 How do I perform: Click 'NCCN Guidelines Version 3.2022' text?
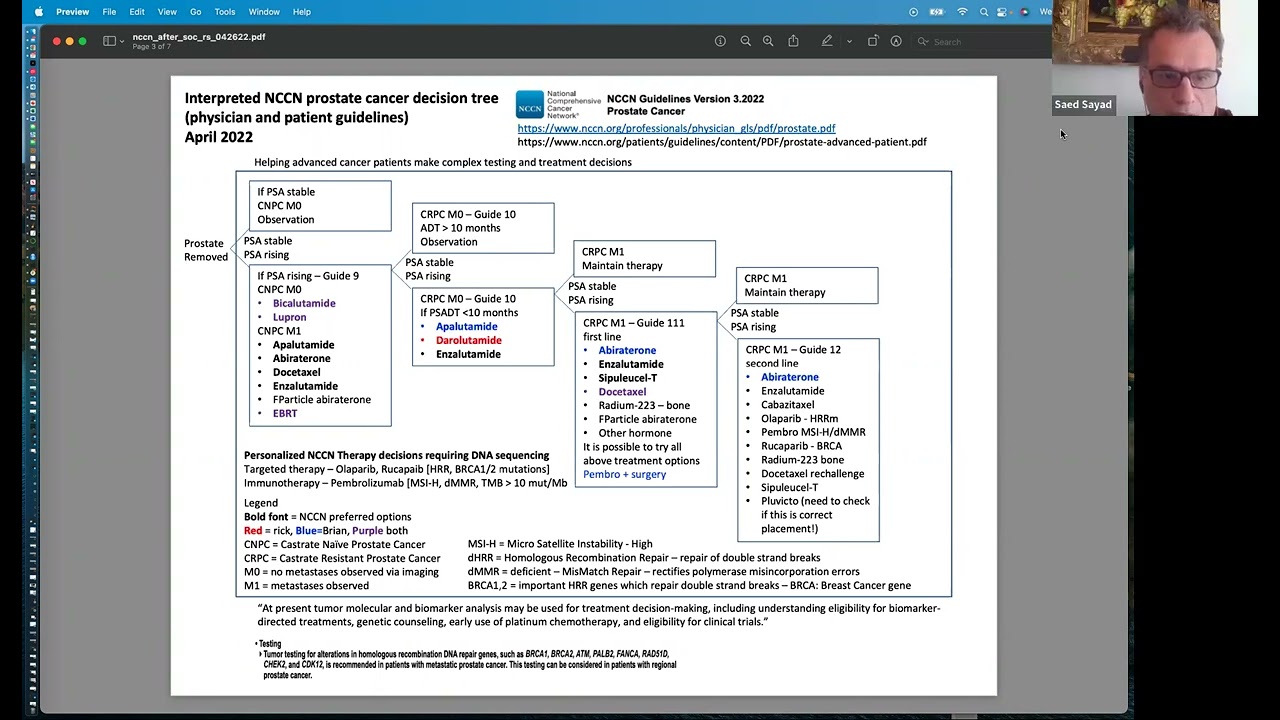[685, 99]
